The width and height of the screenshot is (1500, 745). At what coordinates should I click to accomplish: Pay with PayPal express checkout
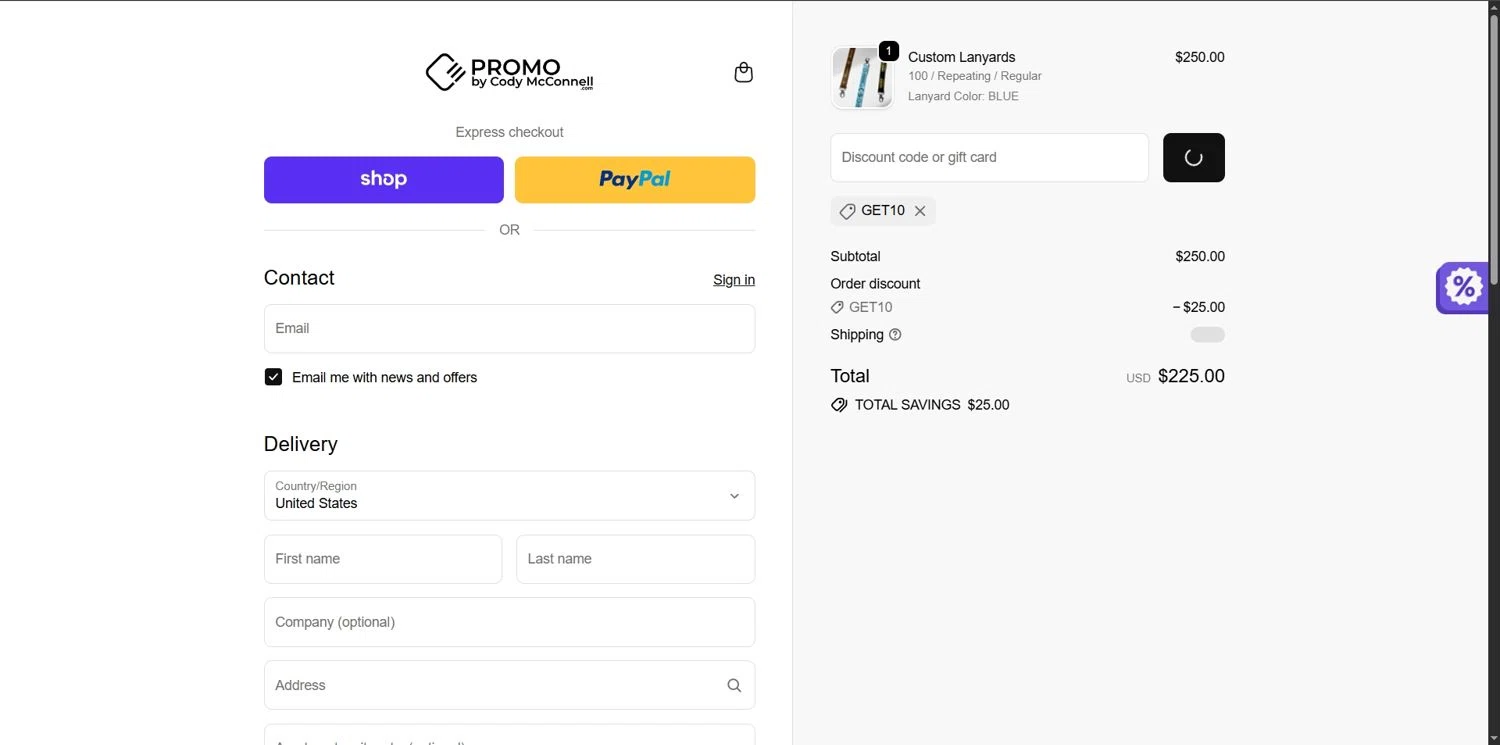click(x=635, y=180)
